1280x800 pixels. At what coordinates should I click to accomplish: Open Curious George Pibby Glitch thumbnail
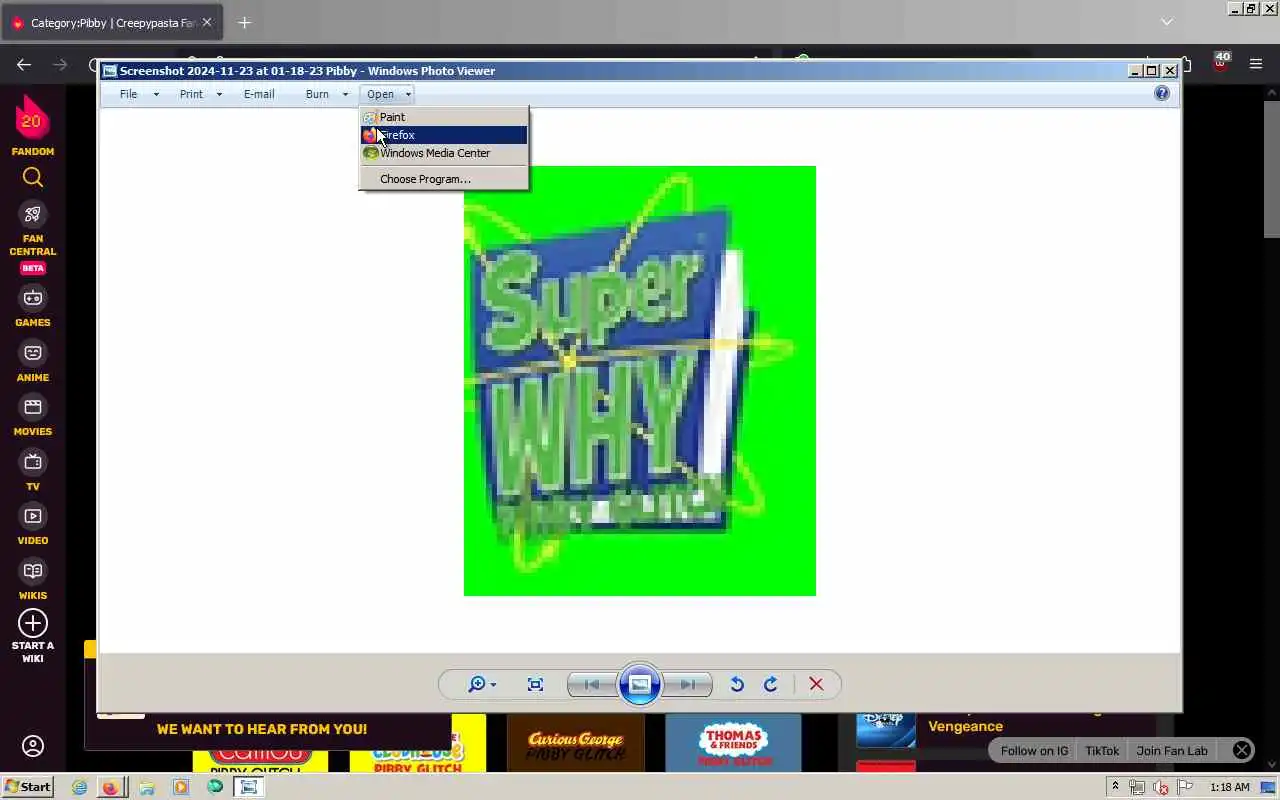coord(576,743)
